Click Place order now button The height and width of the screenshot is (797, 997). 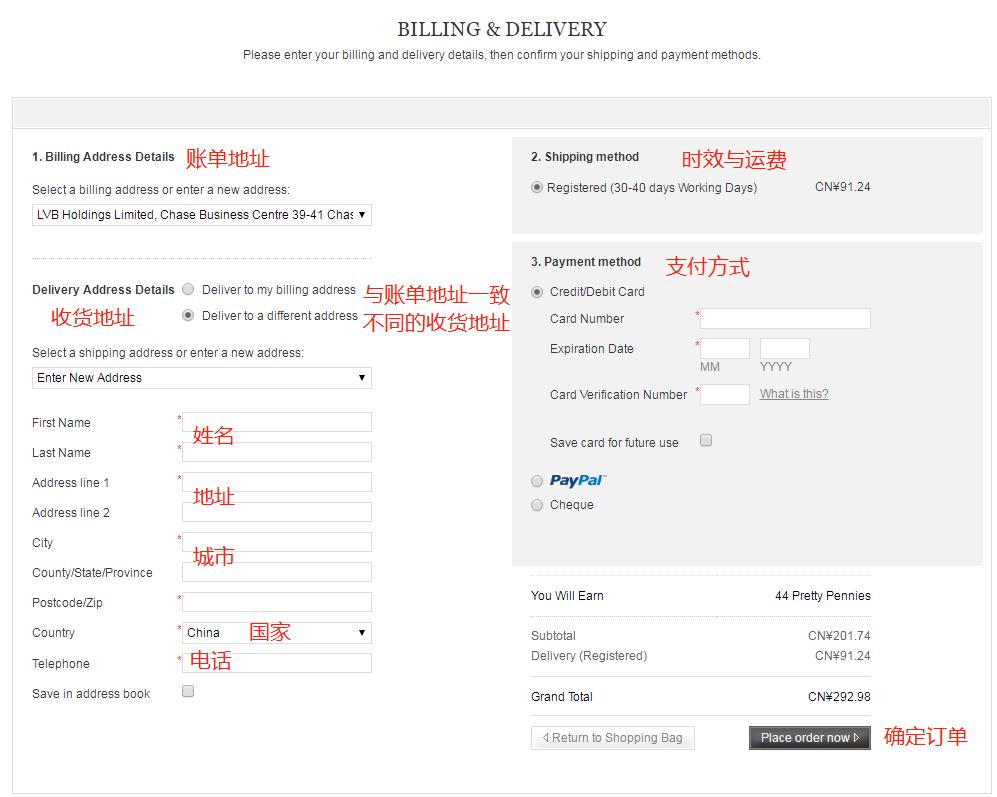point(809,738)
